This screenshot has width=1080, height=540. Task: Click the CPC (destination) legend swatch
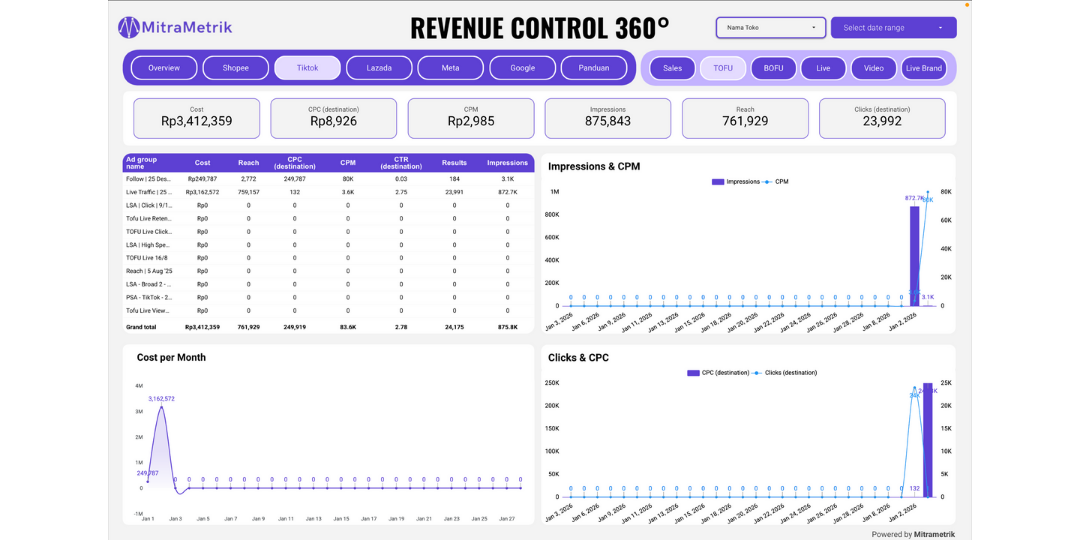coord(693,373)
